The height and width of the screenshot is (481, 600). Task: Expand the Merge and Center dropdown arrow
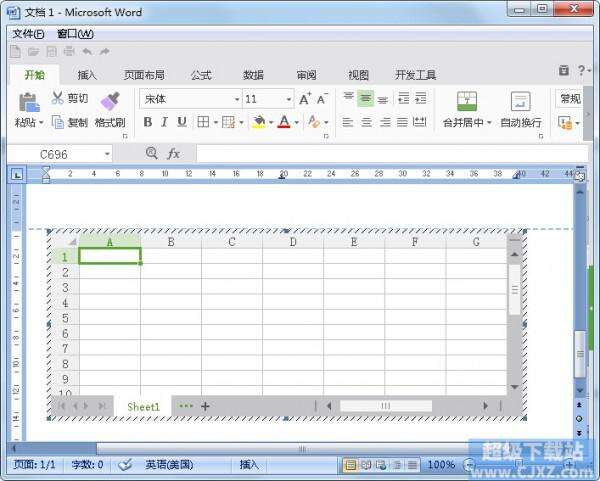[489, 123]
